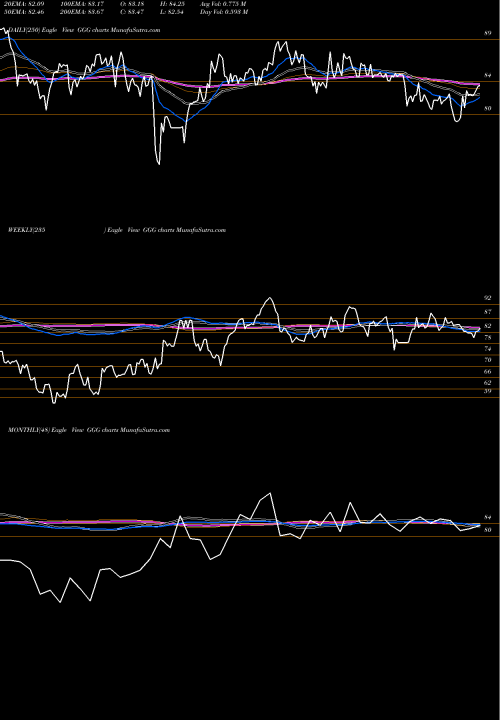
Task: Click the 92 axis label on weekly chart
Action: coord(488,298)
